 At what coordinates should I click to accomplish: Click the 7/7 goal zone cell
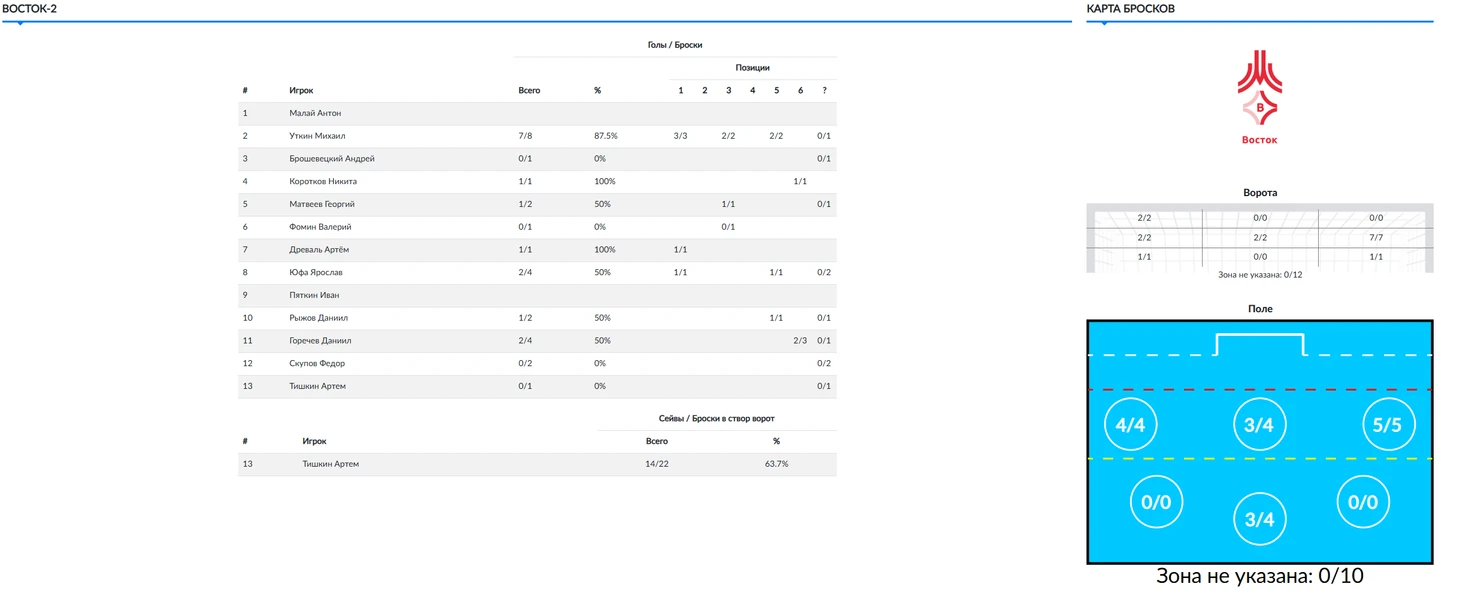[1376, 237]
